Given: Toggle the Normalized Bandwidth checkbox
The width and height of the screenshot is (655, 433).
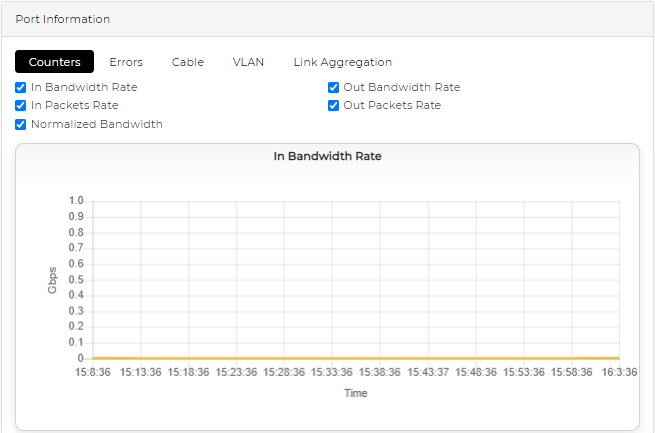Looking at the screenshot, I should (x=21, y=125).
